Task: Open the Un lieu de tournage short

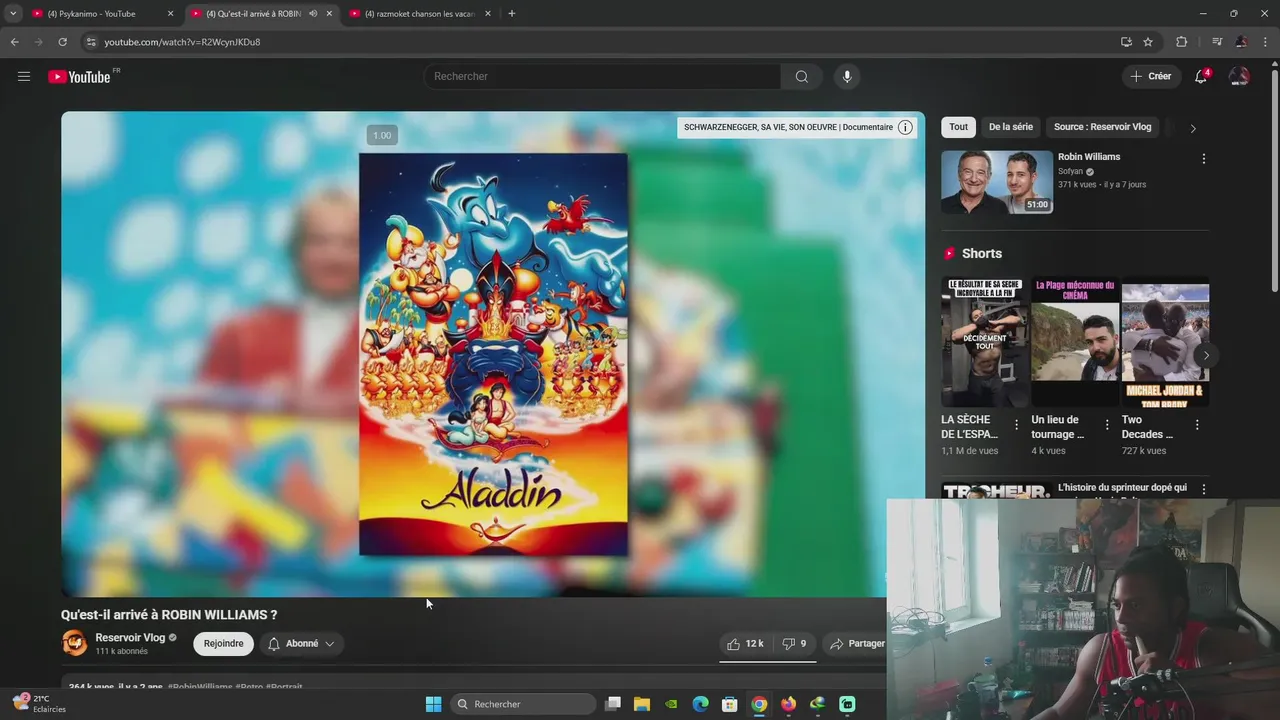Action: pos(1075,341)
